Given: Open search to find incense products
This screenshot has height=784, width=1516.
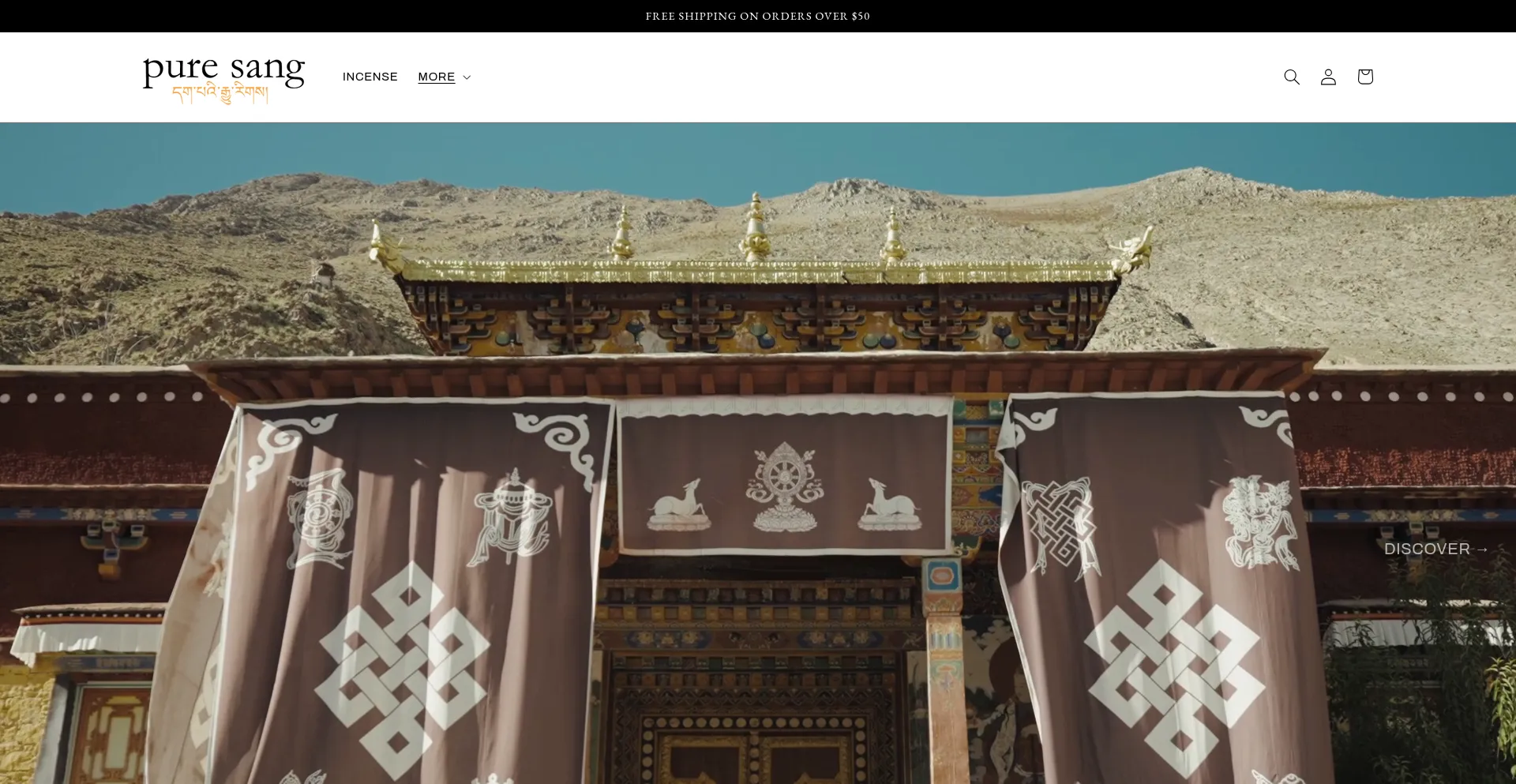Looking at the screenshot, I should 1291,77.
